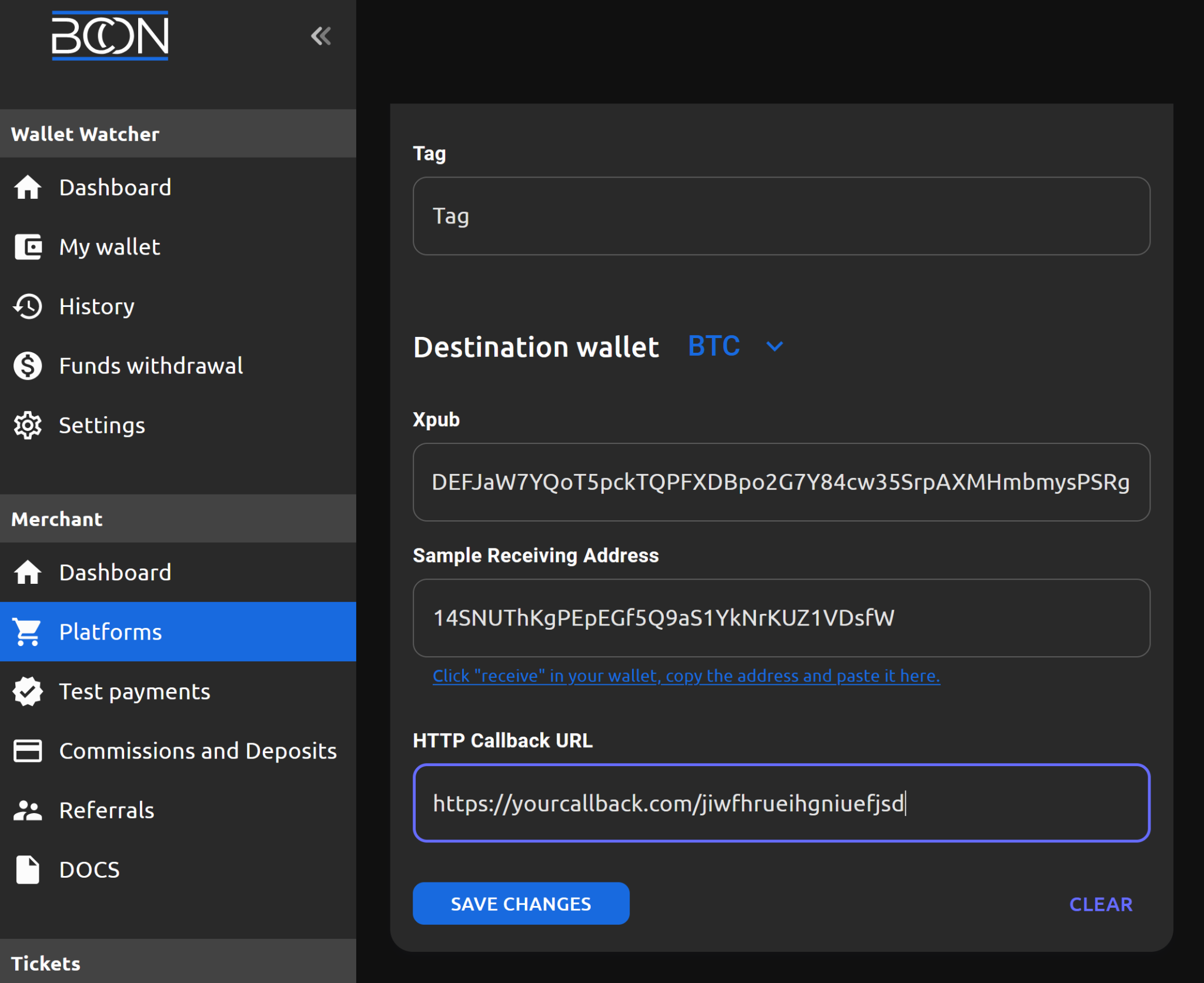Click the My wallet icon

(28, 247)
